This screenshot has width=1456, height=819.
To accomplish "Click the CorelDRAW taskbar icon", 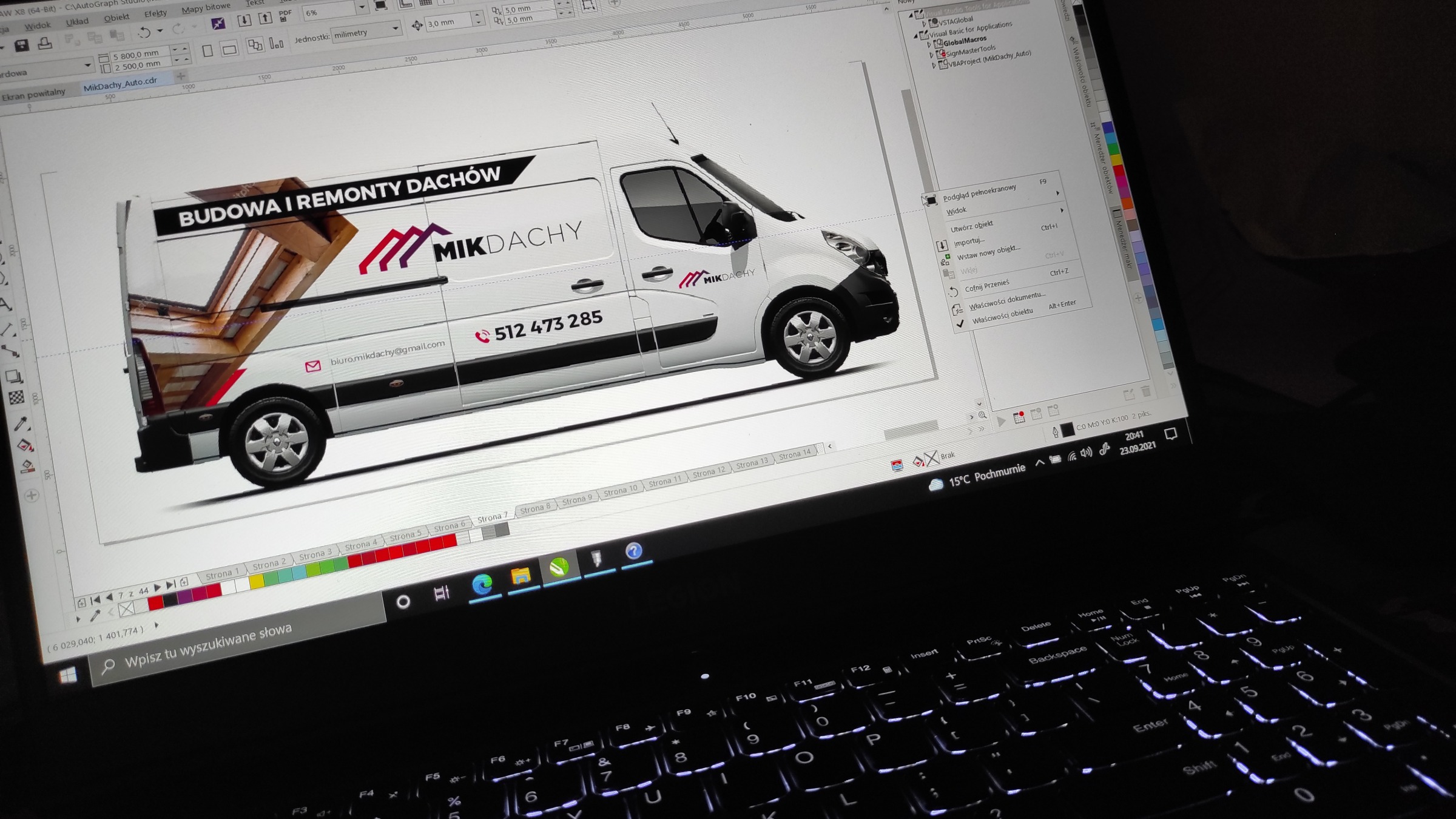I will (x=559, y=567).
